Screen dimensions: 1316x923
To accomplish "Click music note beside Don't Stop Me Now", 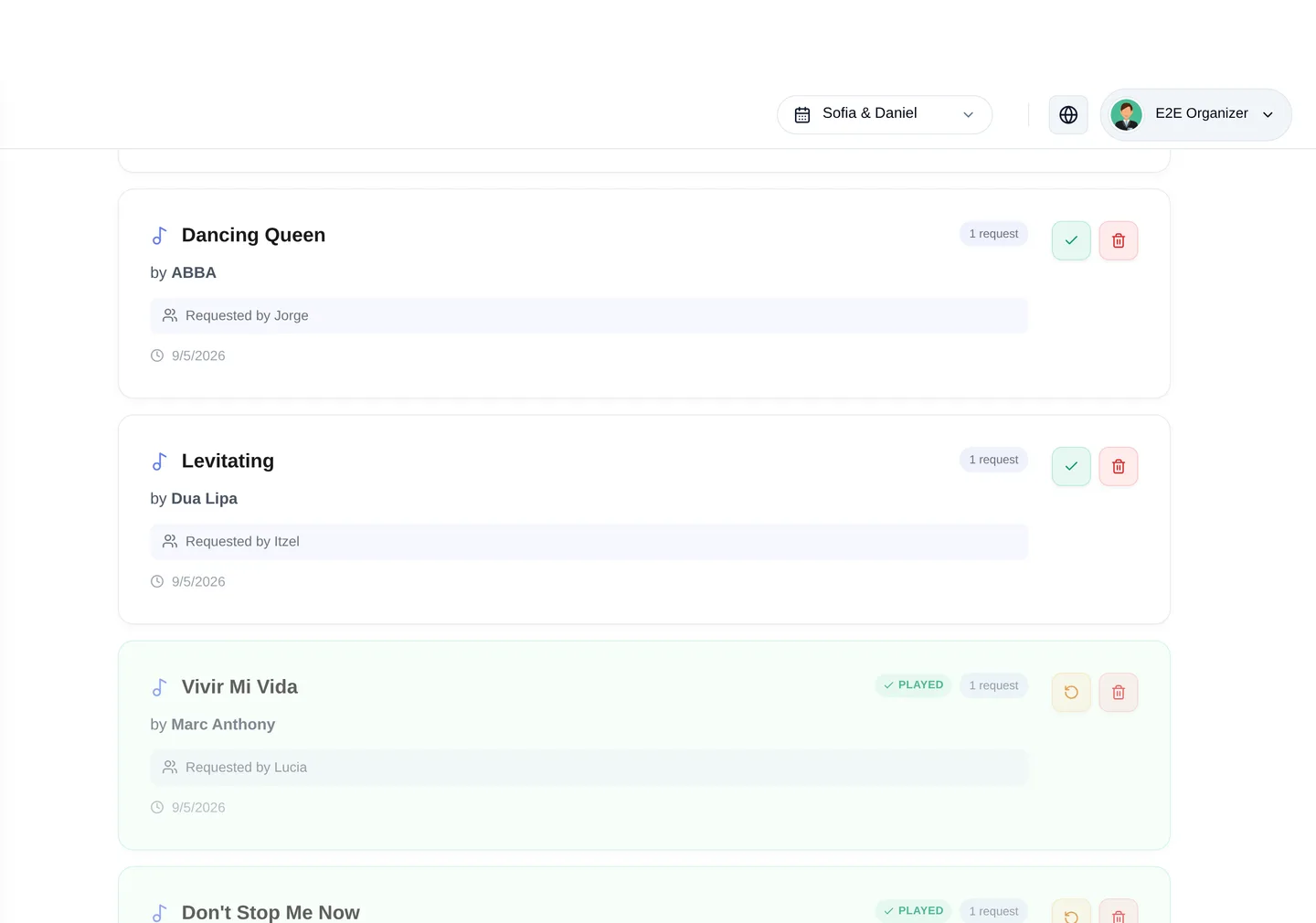I will 159,913.
